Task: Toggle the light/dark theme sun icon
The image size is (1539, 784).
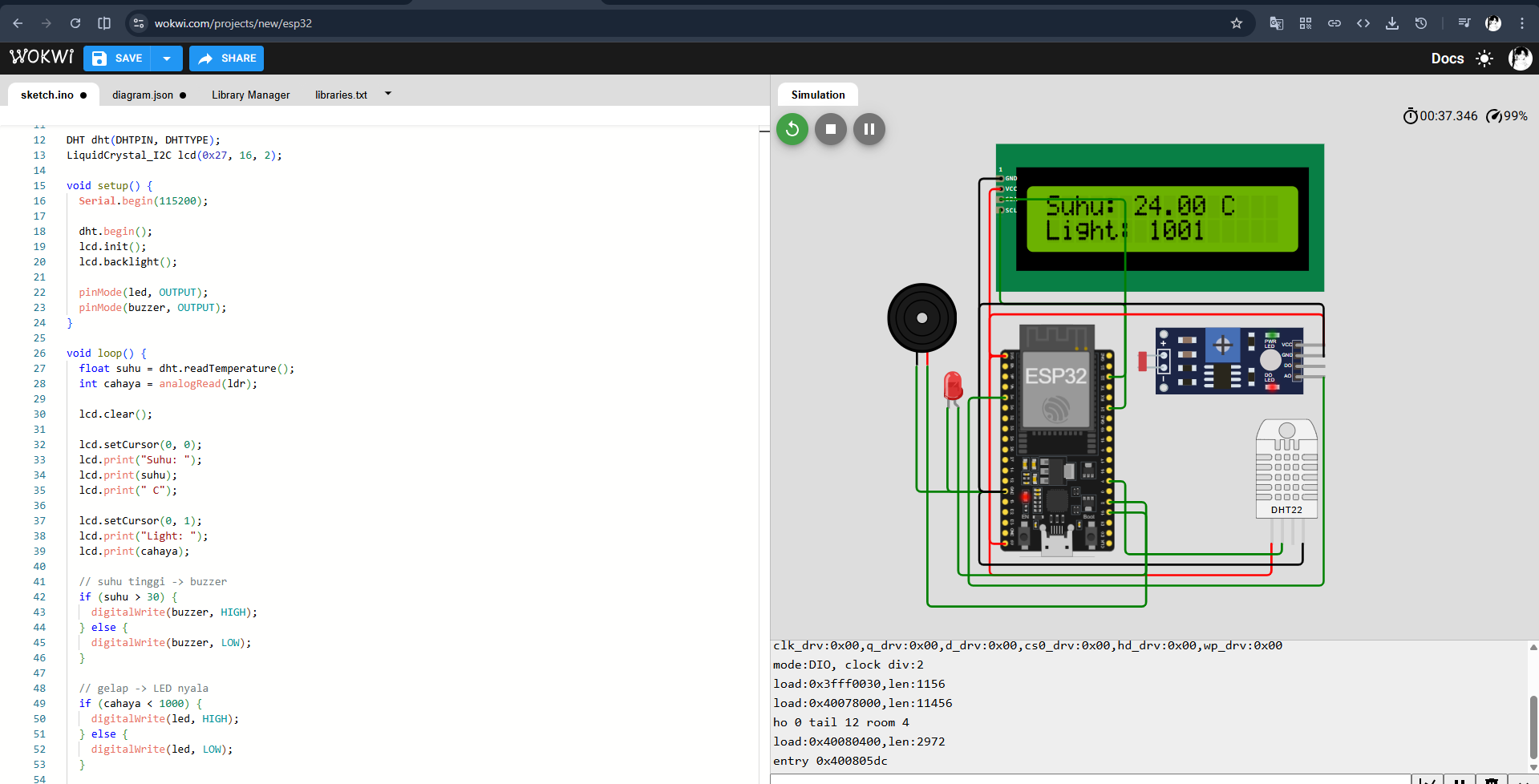Action: (x=1484, y=59)
